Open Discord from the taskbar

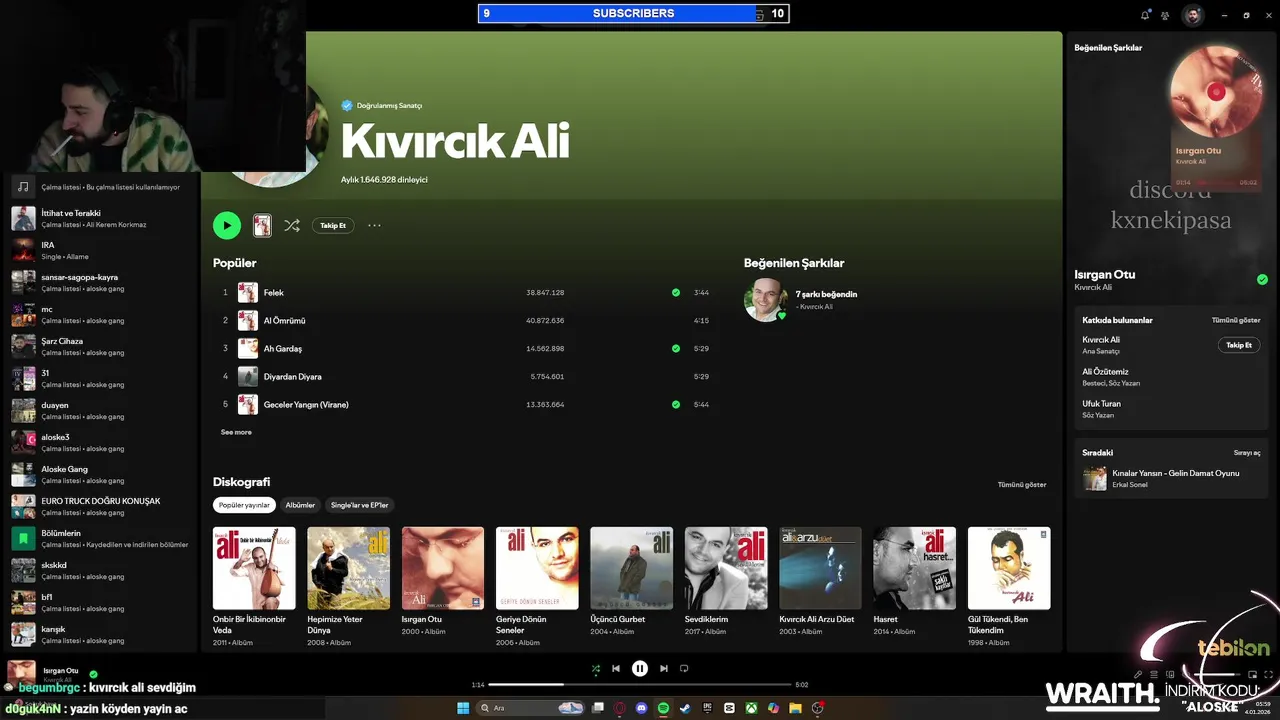click(x=642, y=708)
